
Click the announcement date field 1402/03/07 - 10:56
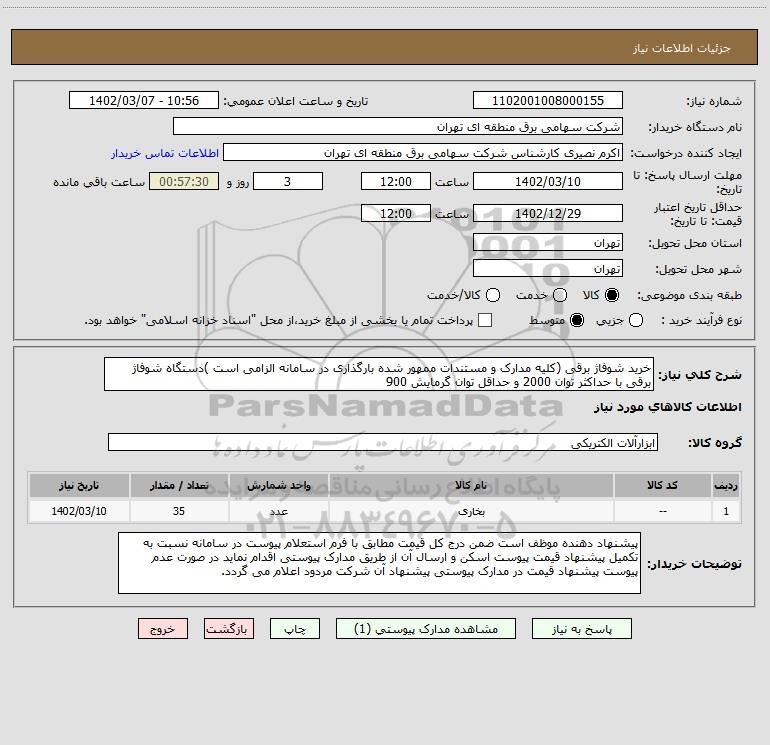(x=144, y=101)
